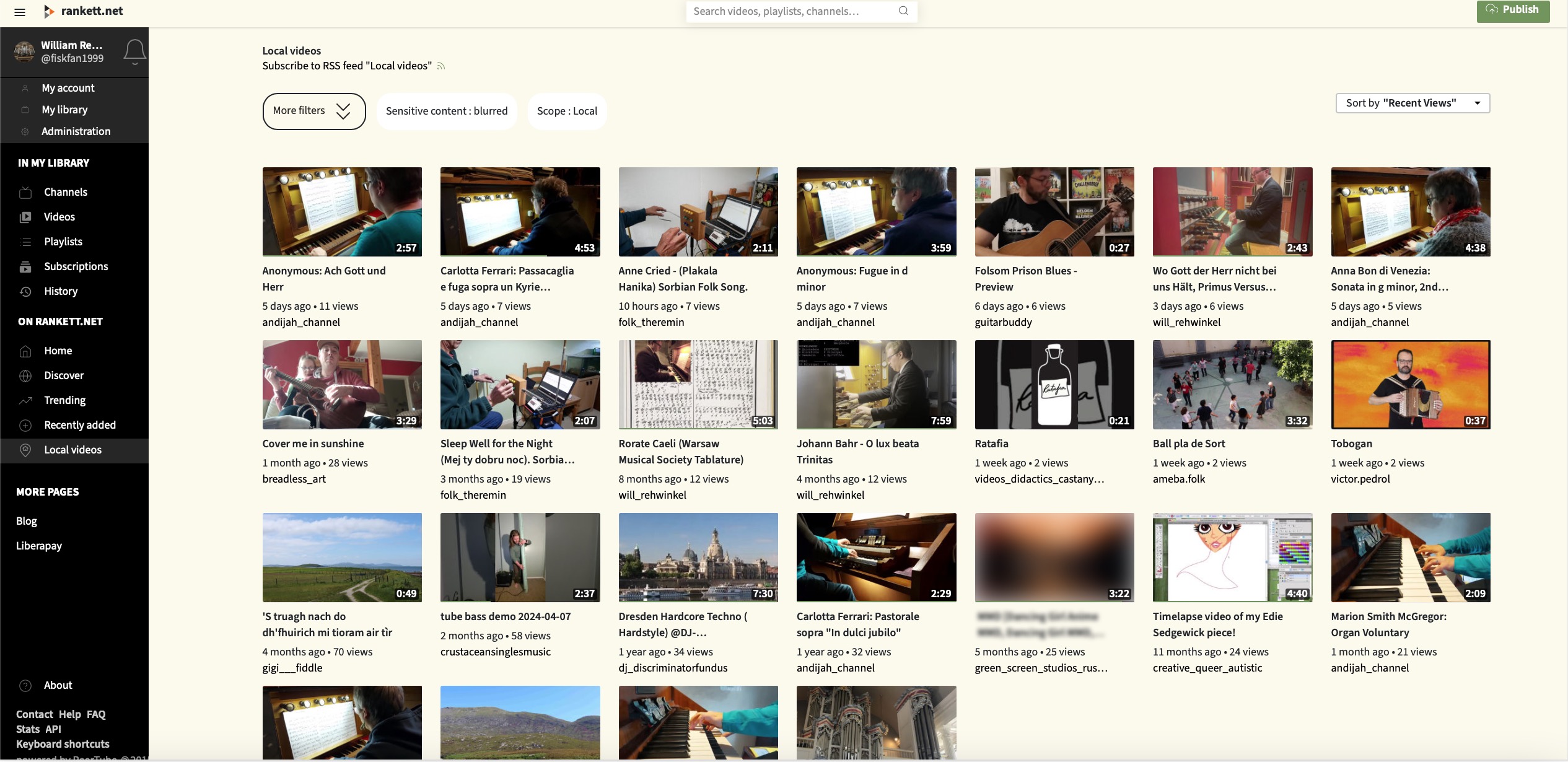Toggle the Scope Local filter chip
Viewport: 1568px width, 762px height.
coord(566,111)
